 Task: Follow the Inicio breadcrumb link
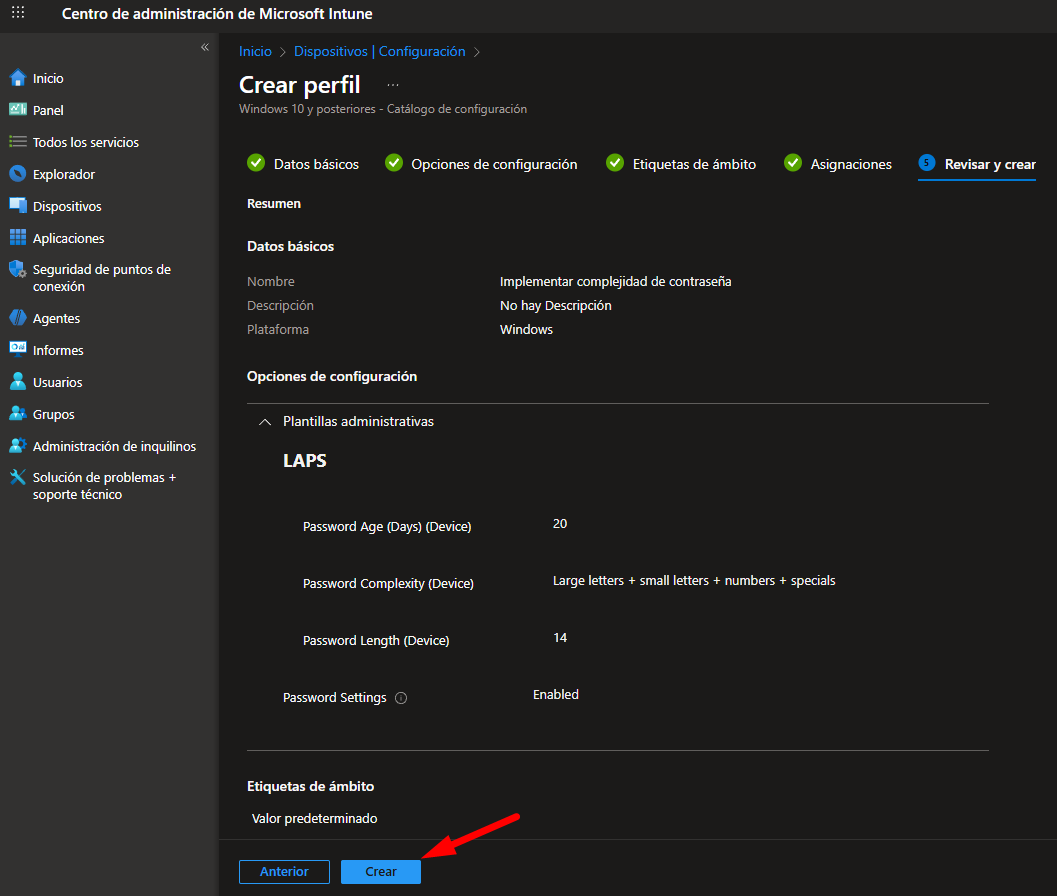[255, 51]
